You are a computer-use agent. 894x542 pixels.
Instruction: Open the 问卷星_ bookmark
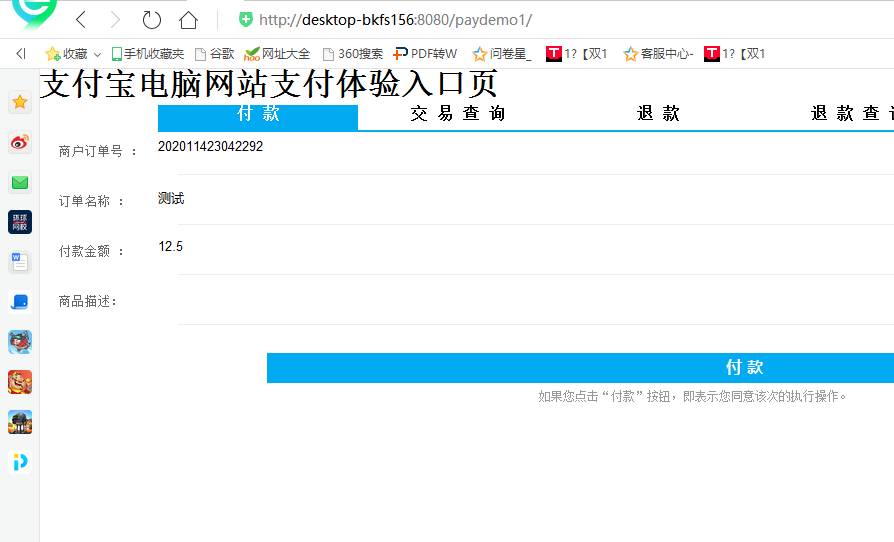pyautogui.click(x=502, y=54)
